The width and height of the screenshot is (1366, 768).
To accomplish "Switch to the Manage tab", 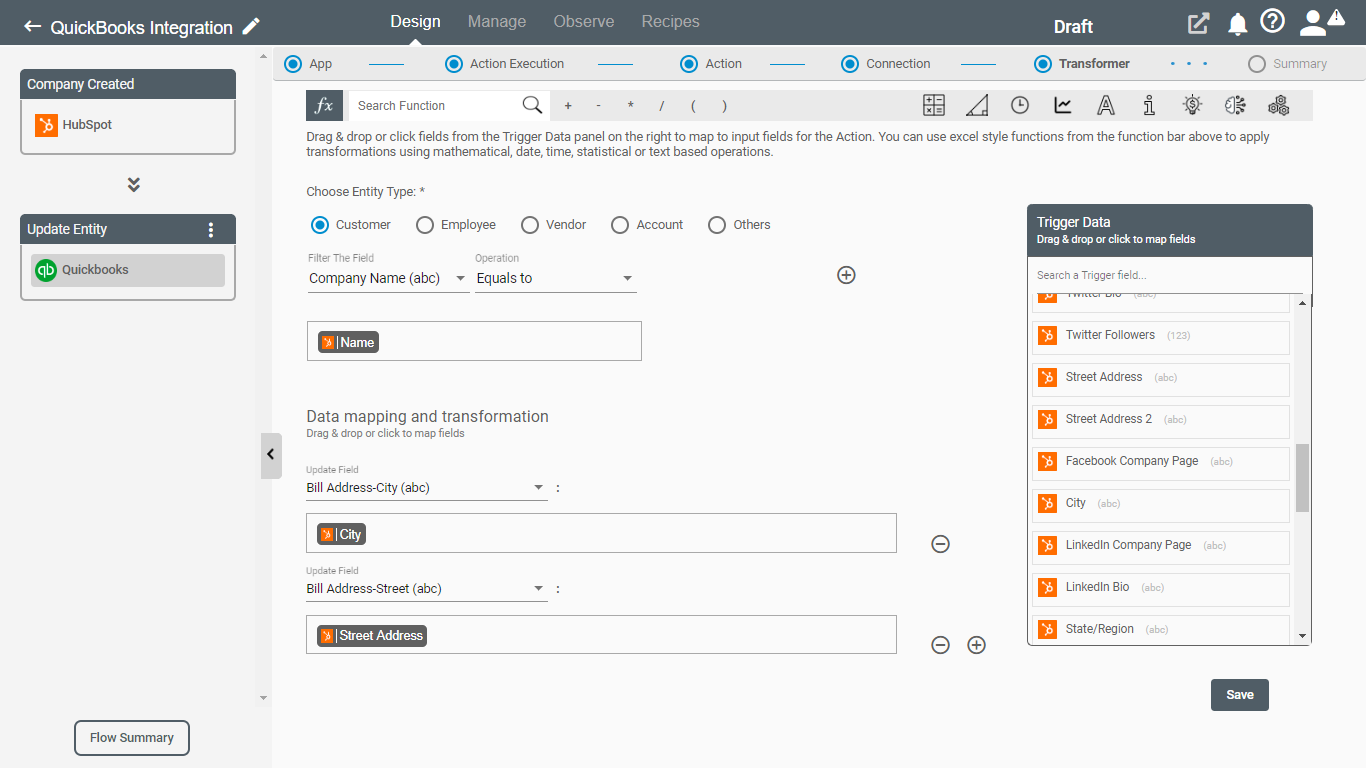I will click(x=497, y=22).
